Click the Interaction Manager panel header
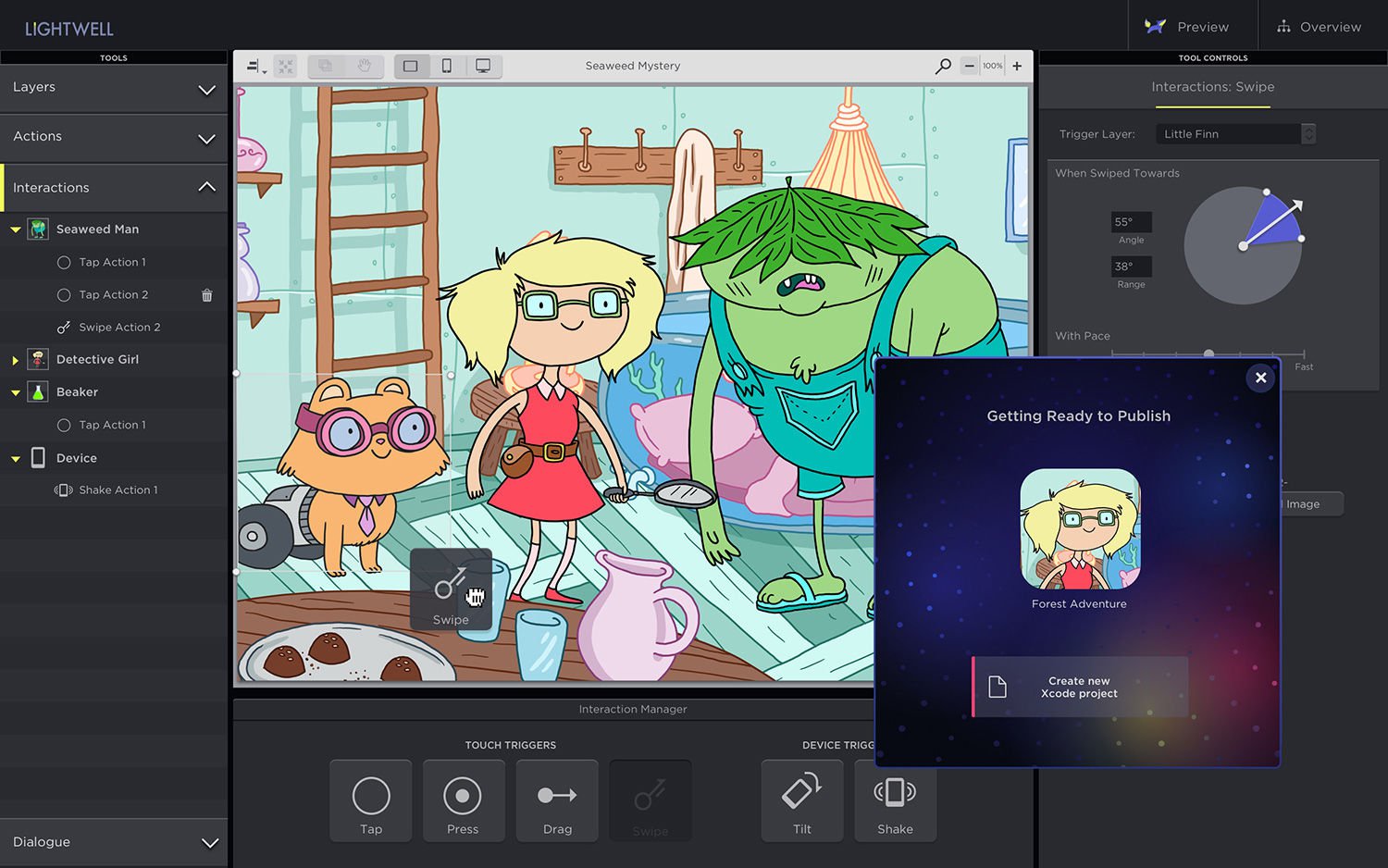 click(x=633, y=710)
